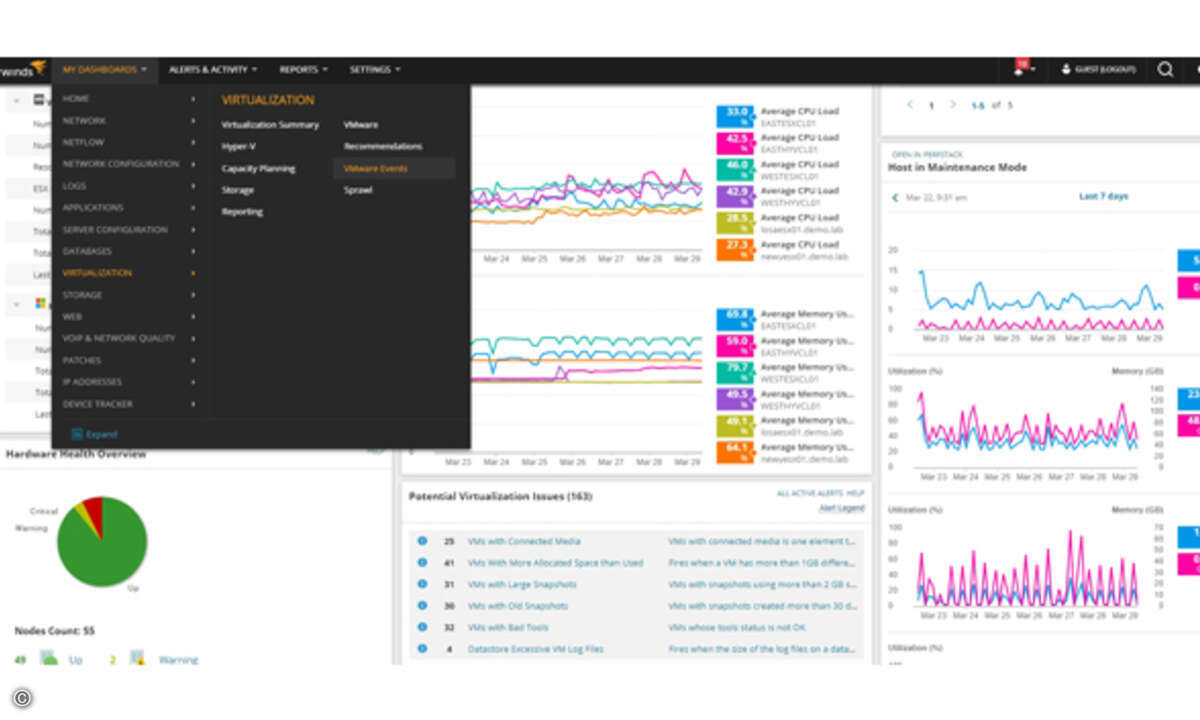Expand the PATCHES submenu arrow
1200x720 pixels.
[x=193, y=360]
